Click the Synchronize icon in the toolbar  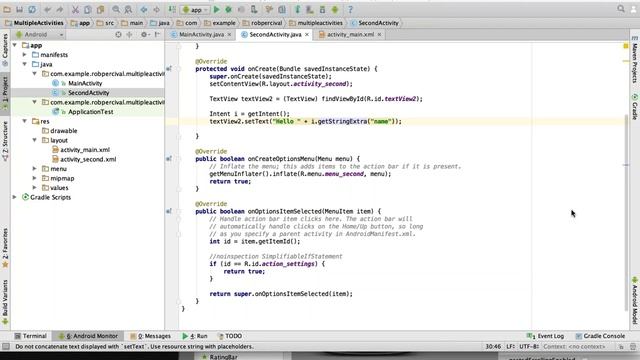click(32, 9)
